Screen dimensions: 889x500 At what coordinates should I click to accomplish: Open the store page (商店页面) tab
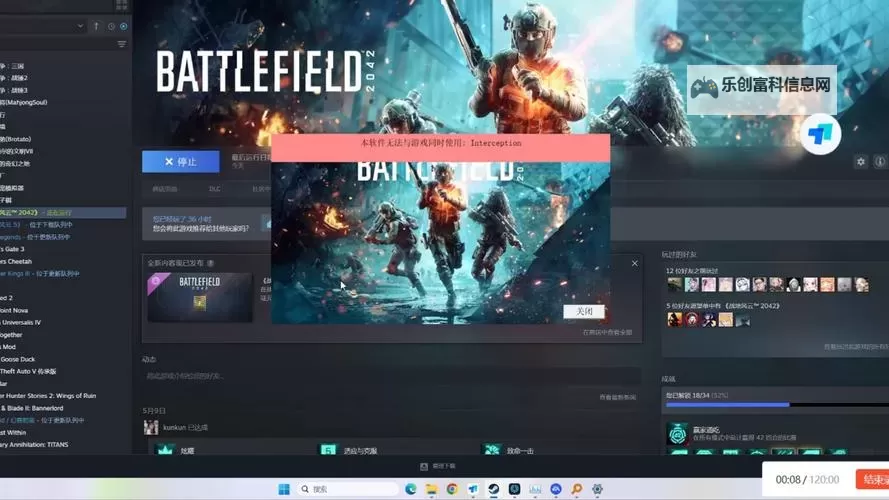165,189
